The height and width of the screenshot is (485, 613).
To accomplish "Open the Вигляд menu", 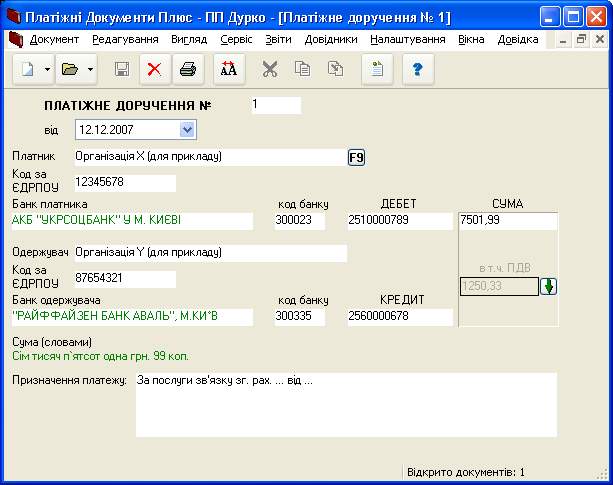I will pyautogui.click(x=189, y=39).
